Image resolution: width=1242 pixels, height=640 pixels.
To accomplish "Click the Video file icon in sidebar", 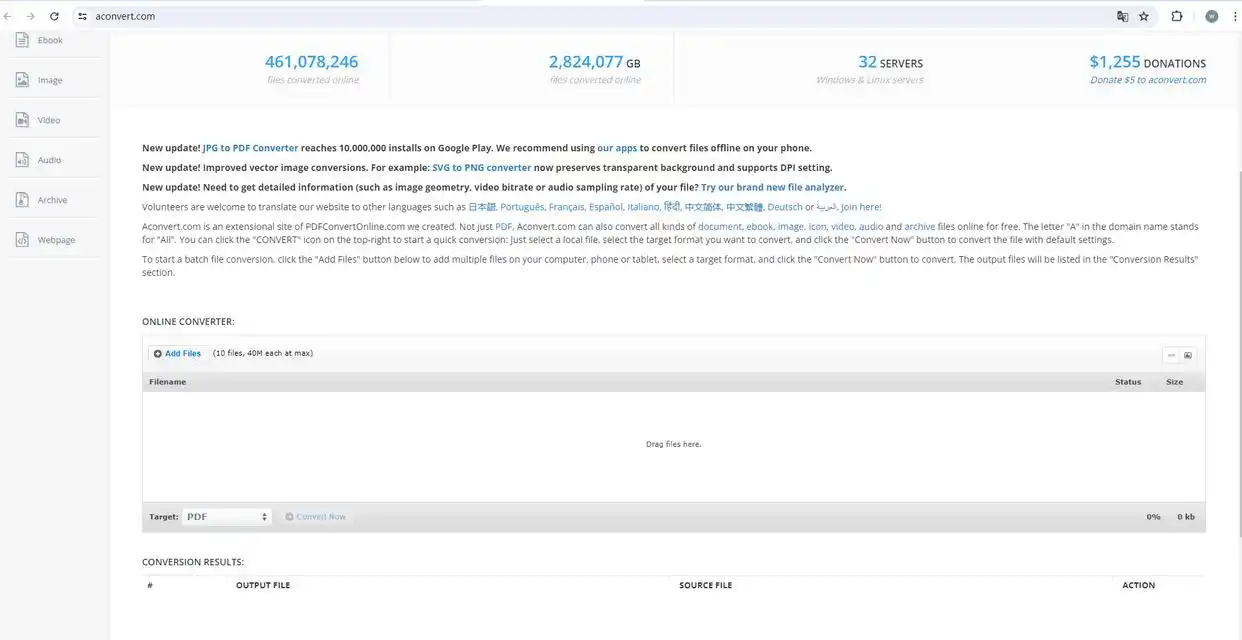I will (x=22, y=120).
